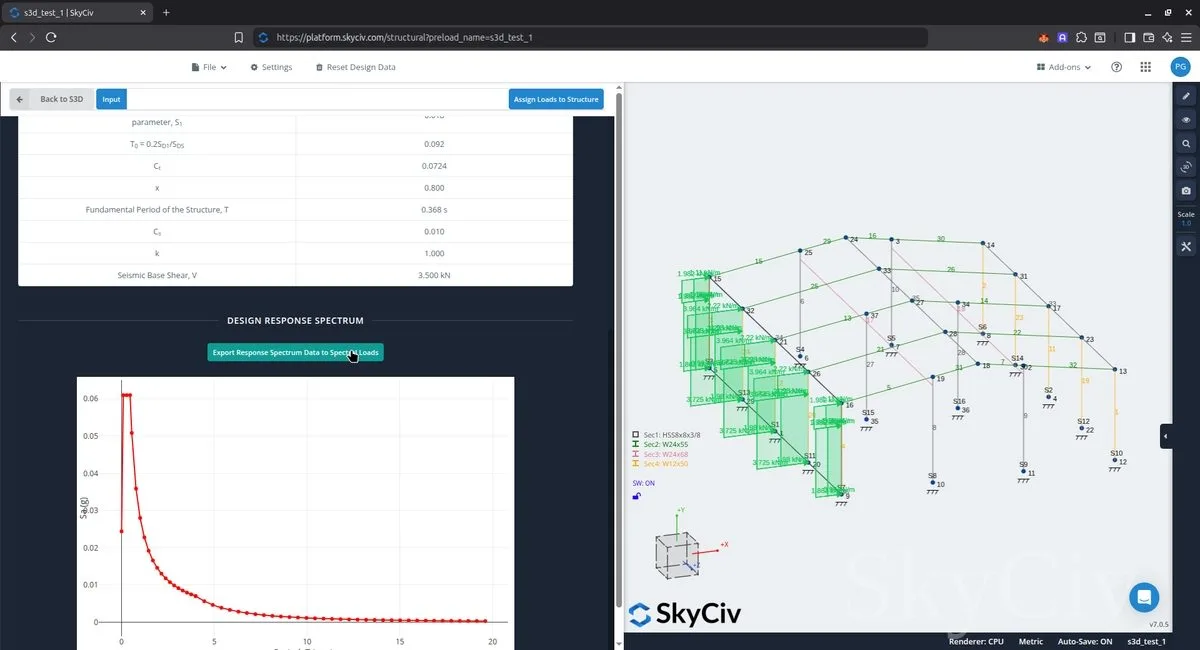This screenshot has height=650, width=1200.
Task: Take a screenshot with the camera icon
Action: (1186, 190)
